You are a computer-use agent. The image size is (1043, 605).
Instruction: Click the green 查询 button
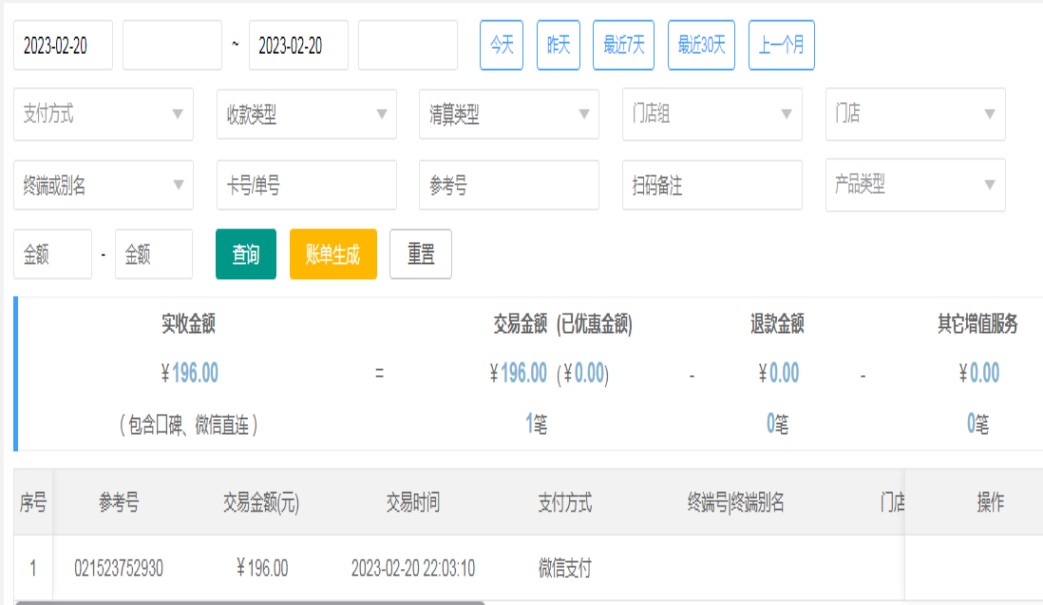click(x=246, y=255)
